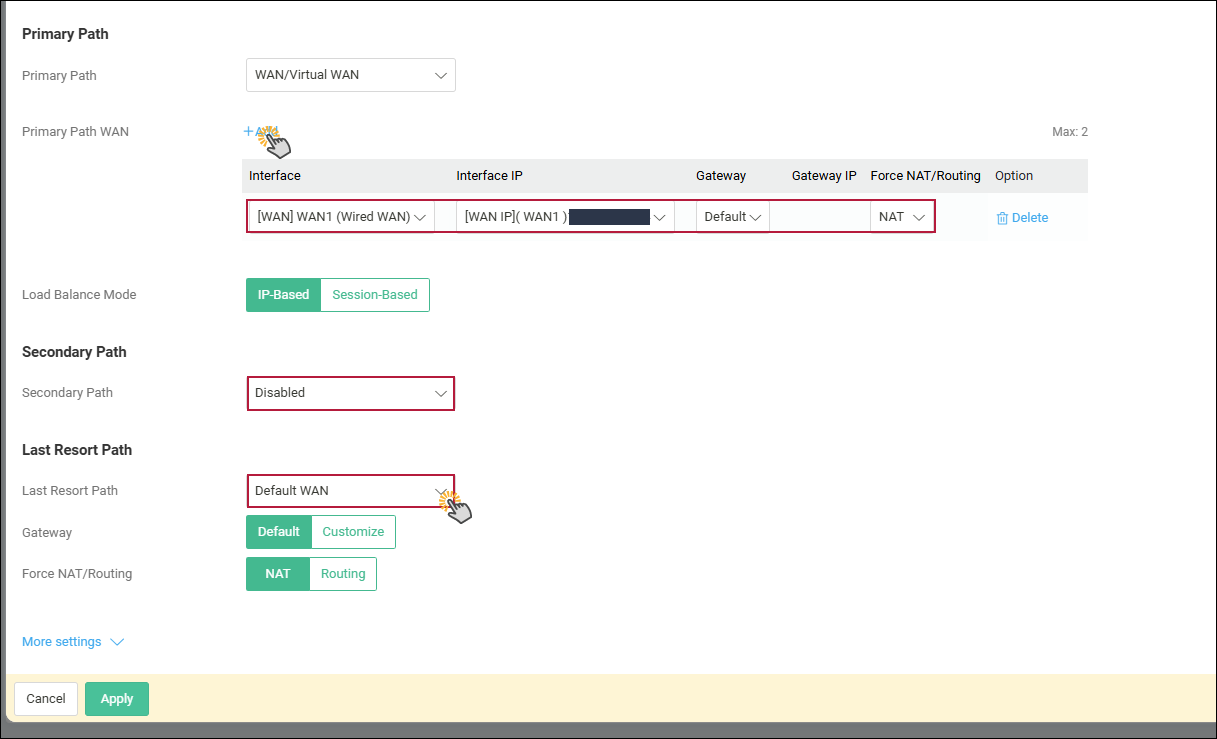This screenshot has height=739, width=1217.
Task: Click the Gateway IP input field
Action: click(820, 217)
